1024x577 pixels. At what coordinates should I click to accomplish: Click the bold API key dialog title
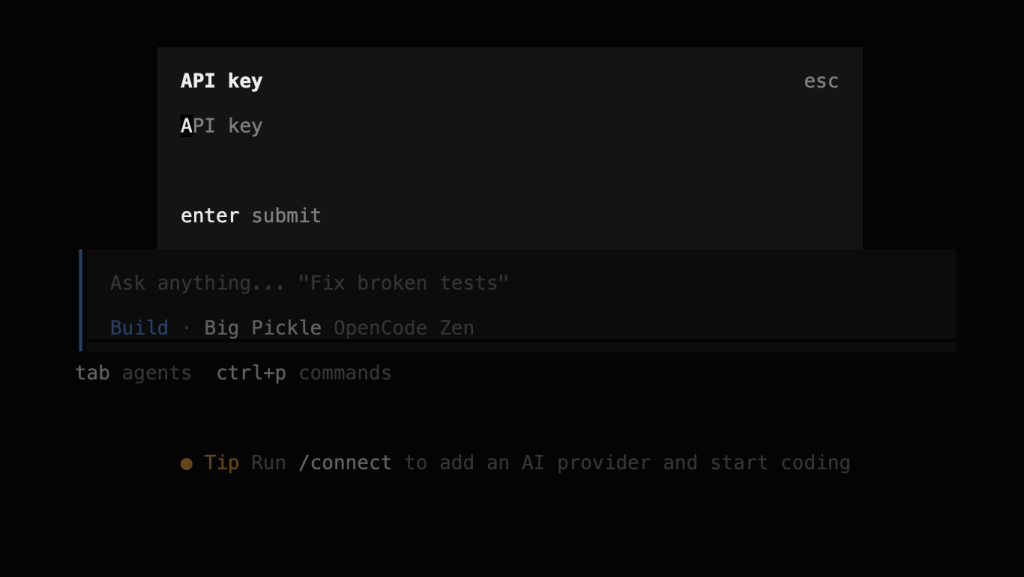point(221,81)
